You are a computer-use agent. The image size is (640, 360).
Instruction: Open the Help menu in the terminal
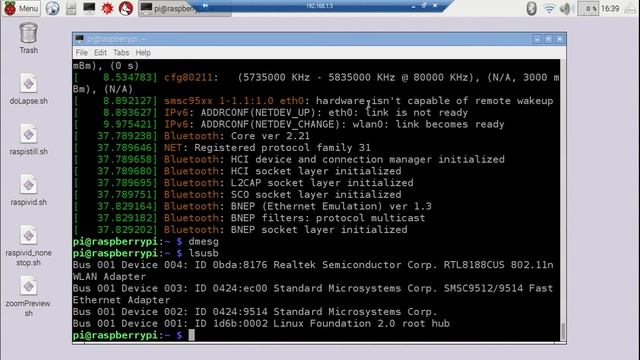click(x=143, y=53)
